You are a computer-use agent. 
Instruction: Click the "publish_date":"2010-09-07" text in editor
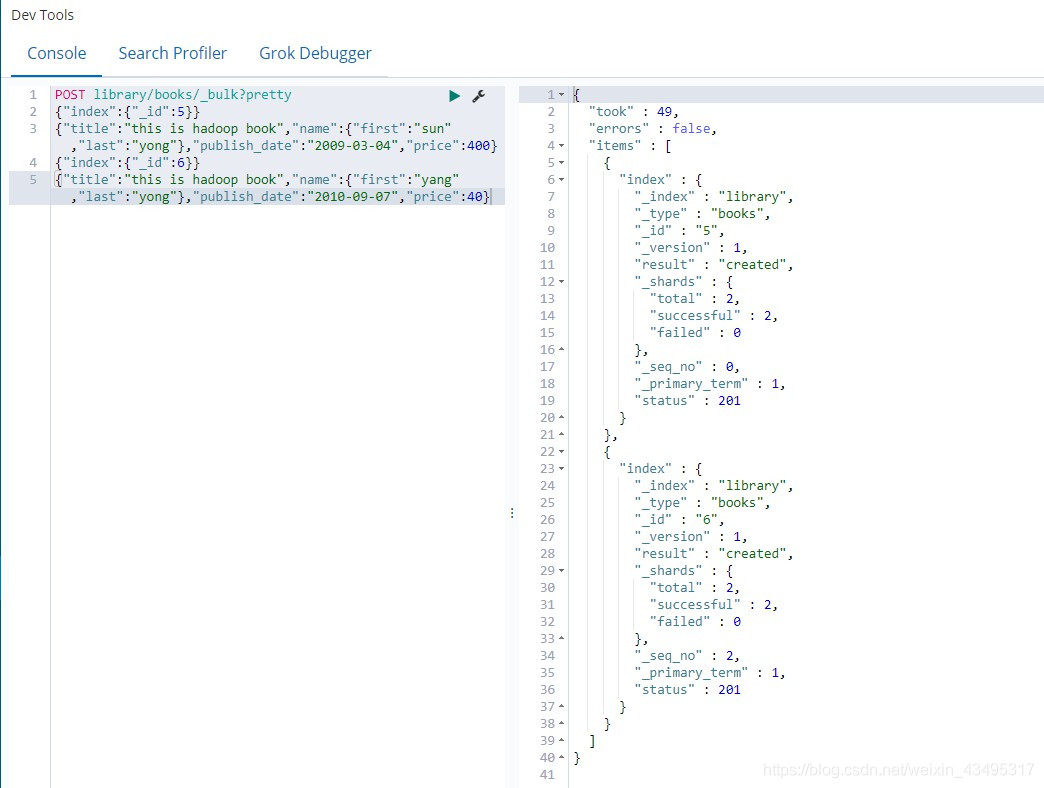[294, 196]
